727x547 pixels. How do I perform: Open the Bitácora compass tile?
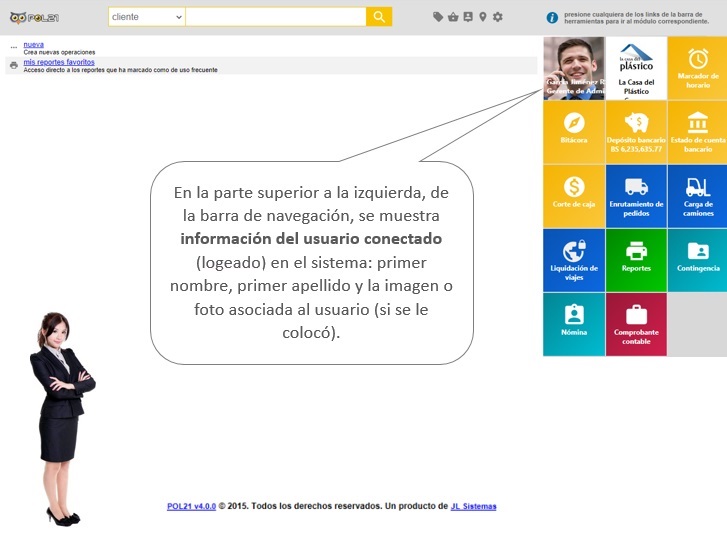[x=574, y=132]
